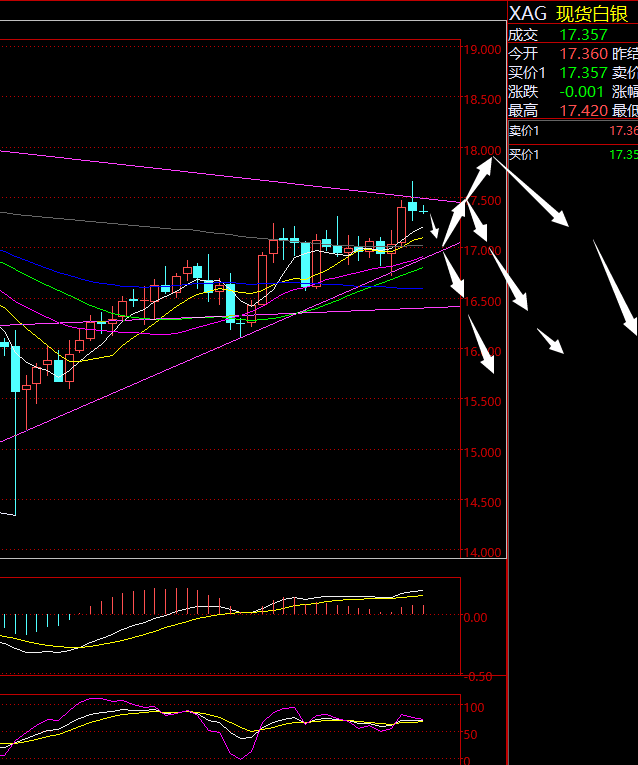Click the 18.000 price axis label
Screen dimensions: 638x765
(x=482, y=151)
